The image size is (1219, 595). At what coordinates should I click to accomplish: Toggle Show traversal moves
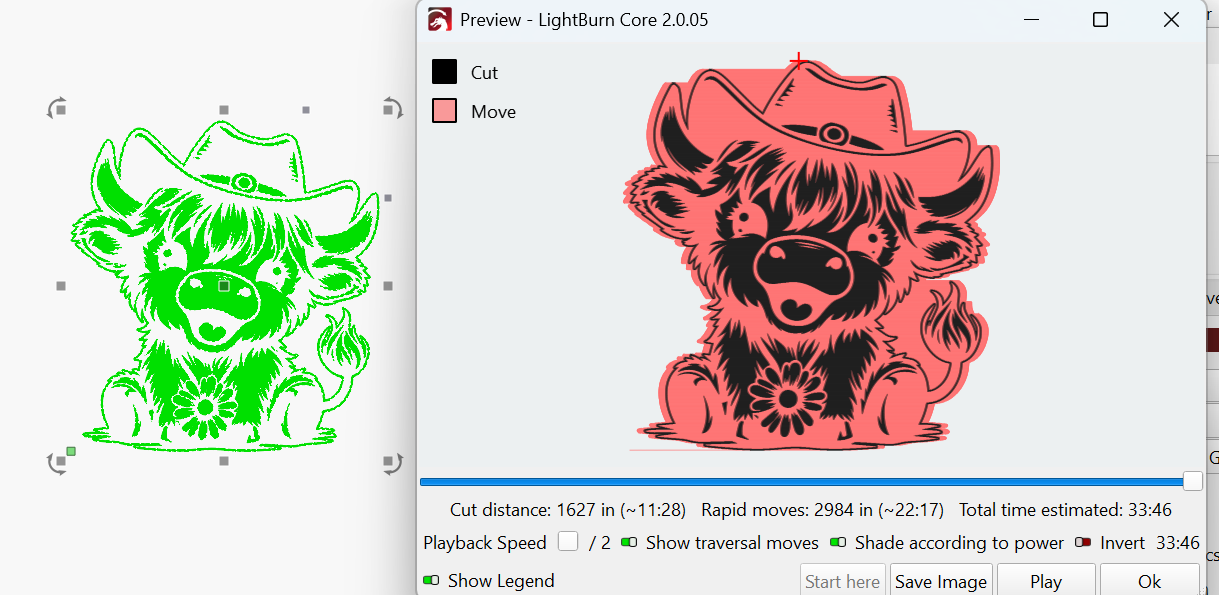click(629, 543)
